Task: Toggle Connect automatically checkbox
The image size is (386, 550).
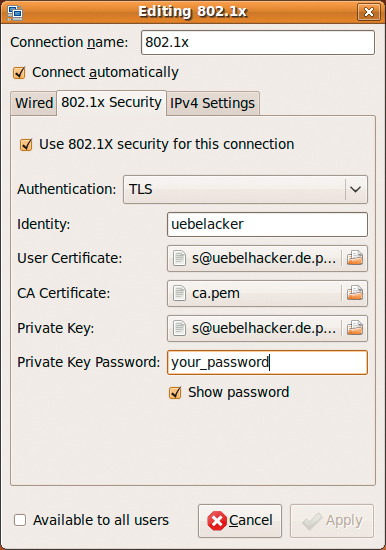Action: tap(19, 73)
